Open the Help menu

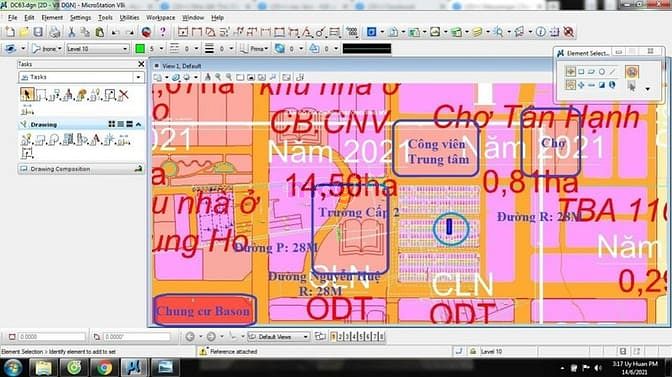[218, 18]
